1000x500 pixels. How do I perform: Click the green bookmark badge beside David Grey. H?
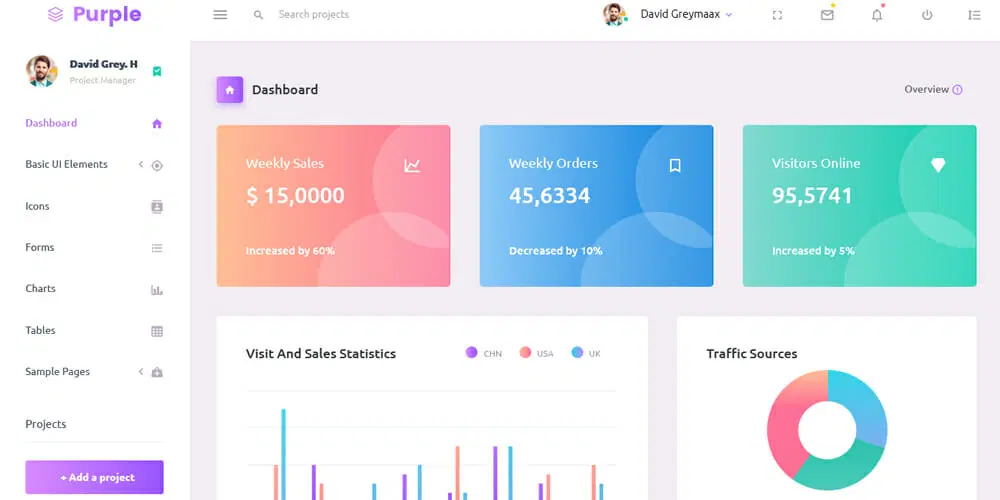click(x=157, y=71)
